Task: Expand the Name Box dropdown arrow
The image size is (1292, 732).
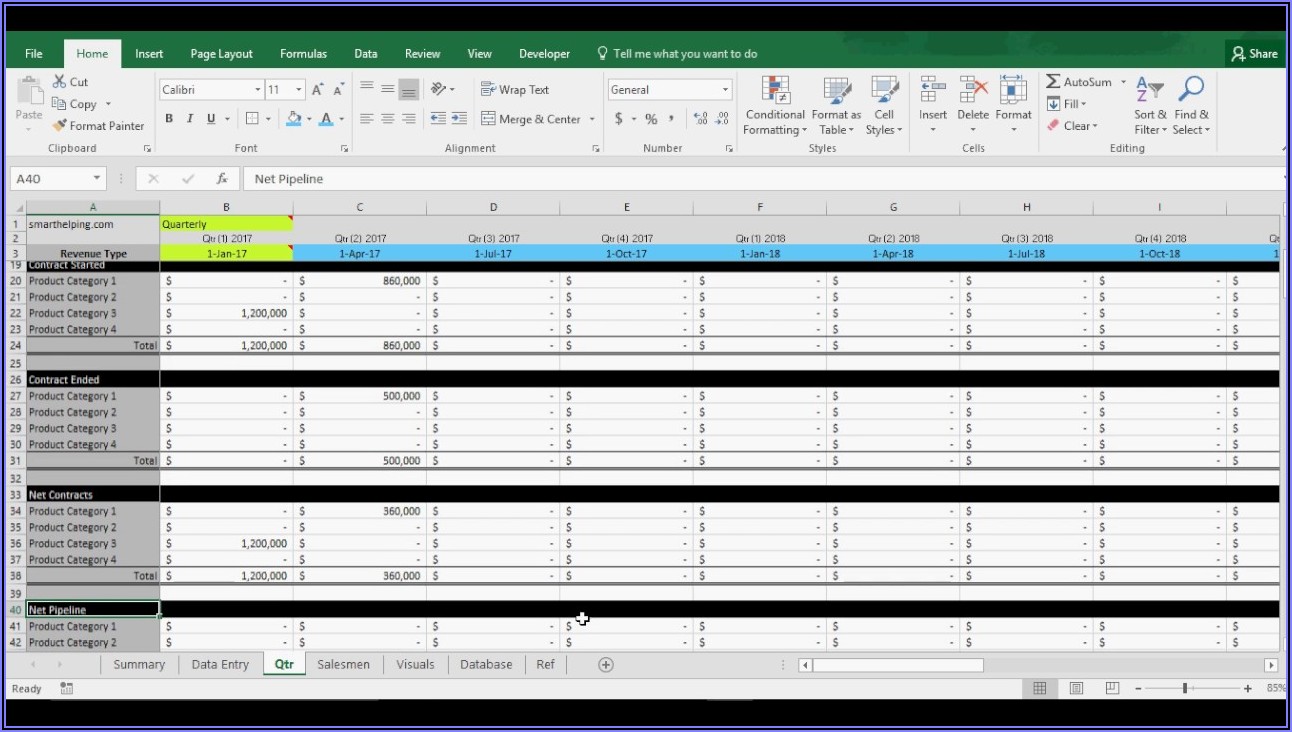Action: 97,179
